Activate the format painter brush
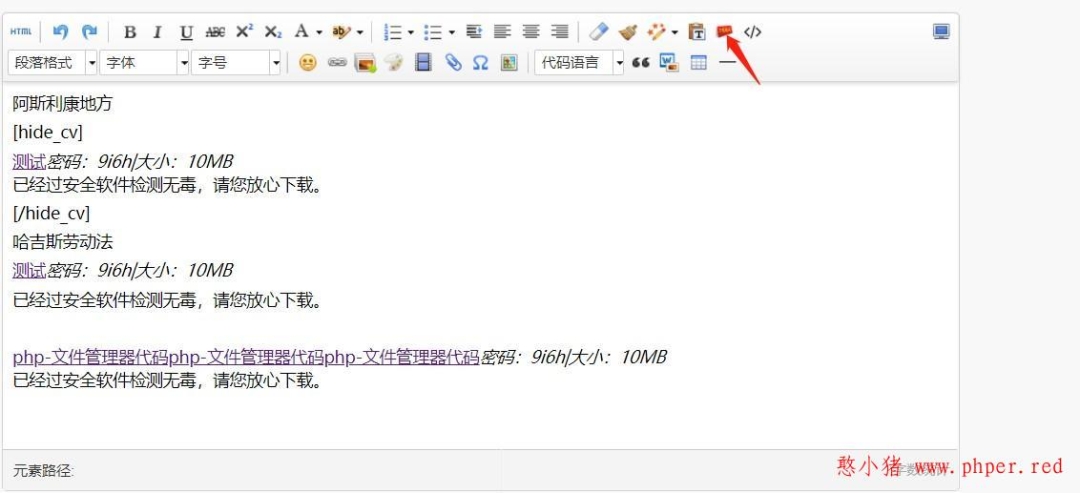 pyautogui.click(x=627, y=32)
